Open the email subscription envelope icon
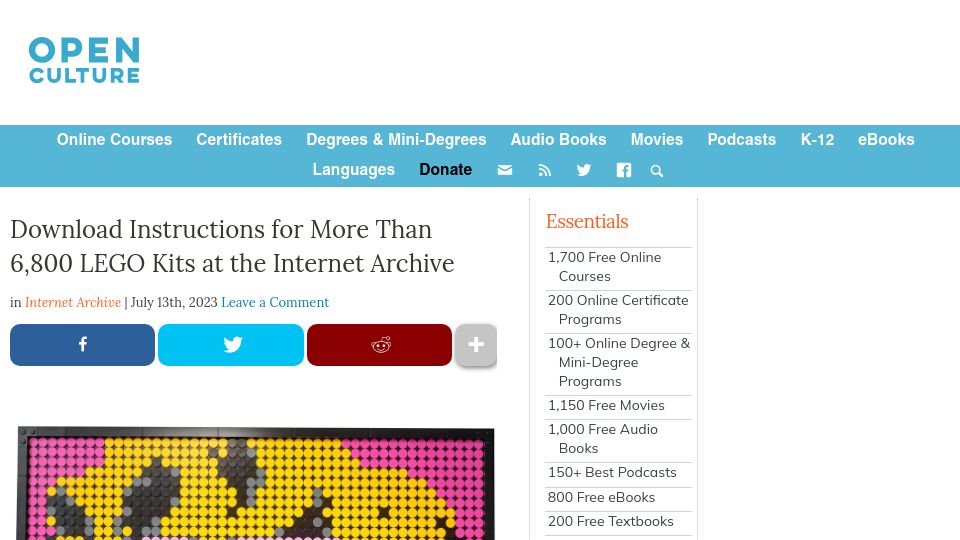The width and height of the screenshot is (960, 540). click(504, 170)
